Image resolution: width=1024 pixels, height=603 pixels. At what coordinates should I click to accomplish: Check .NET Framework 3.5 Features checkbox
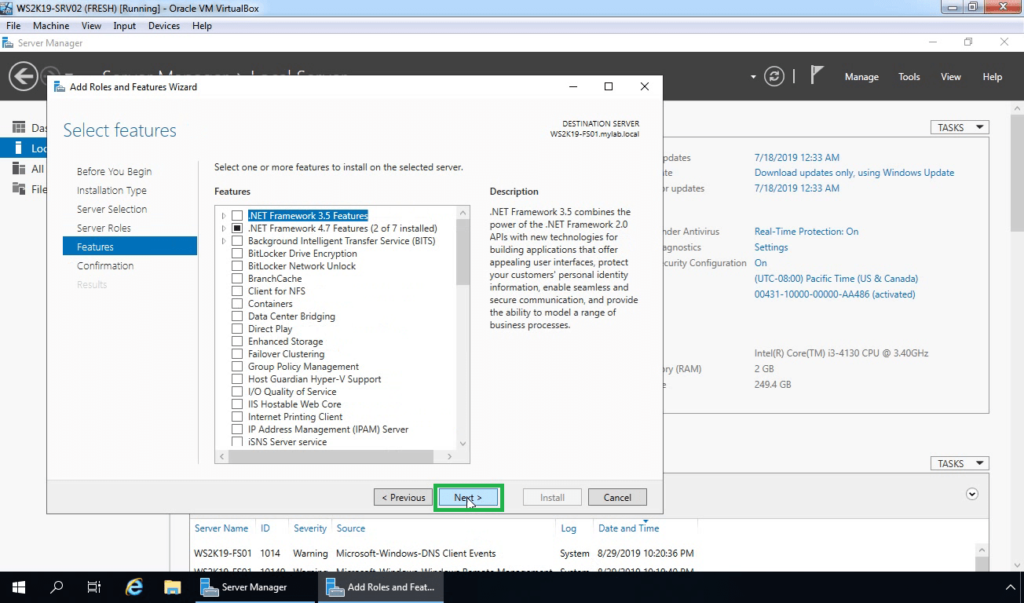click(237, 216)
